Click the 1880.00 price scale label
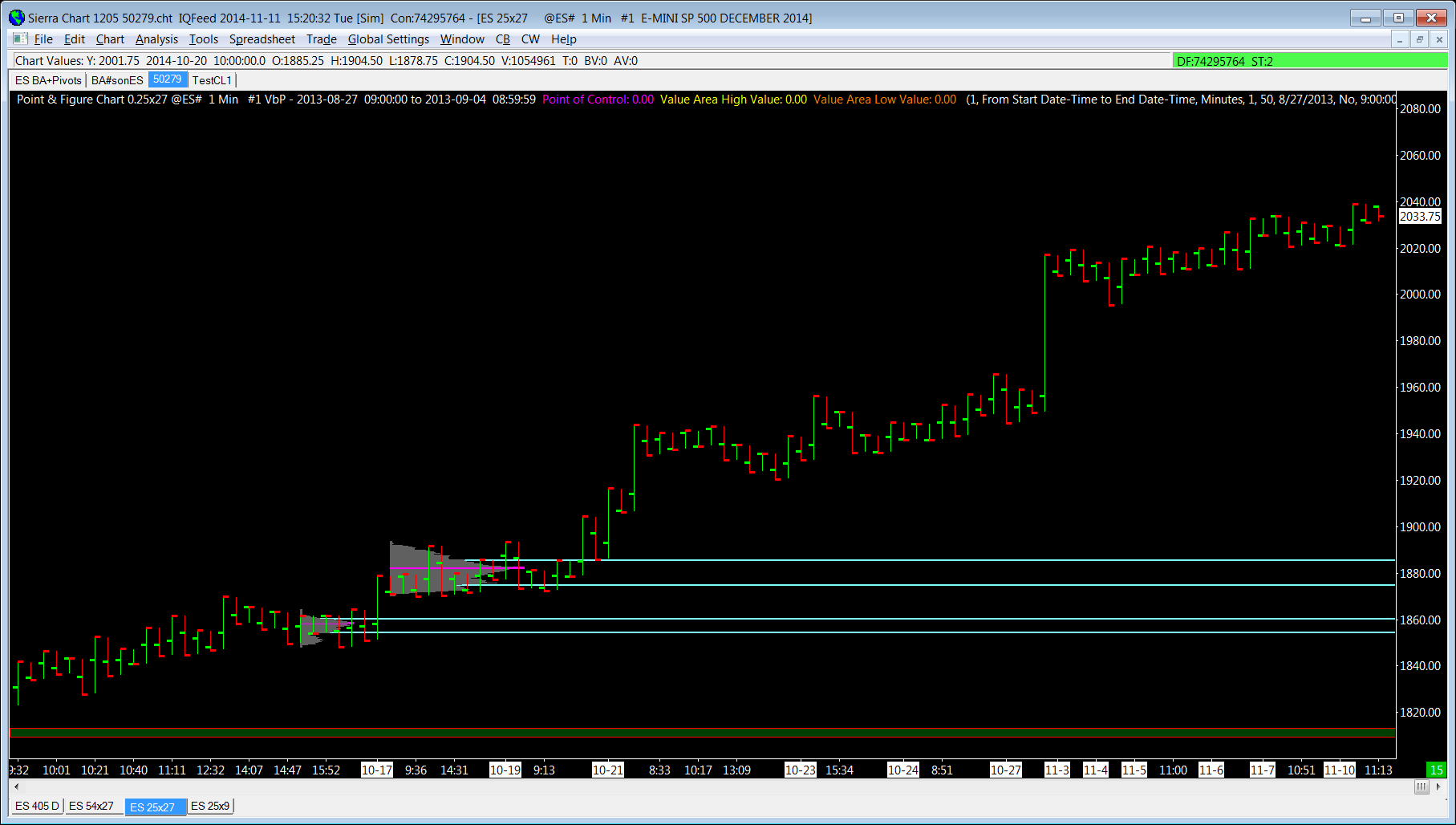This screenshot has width=1456, height=825. tap(1420, 574)
